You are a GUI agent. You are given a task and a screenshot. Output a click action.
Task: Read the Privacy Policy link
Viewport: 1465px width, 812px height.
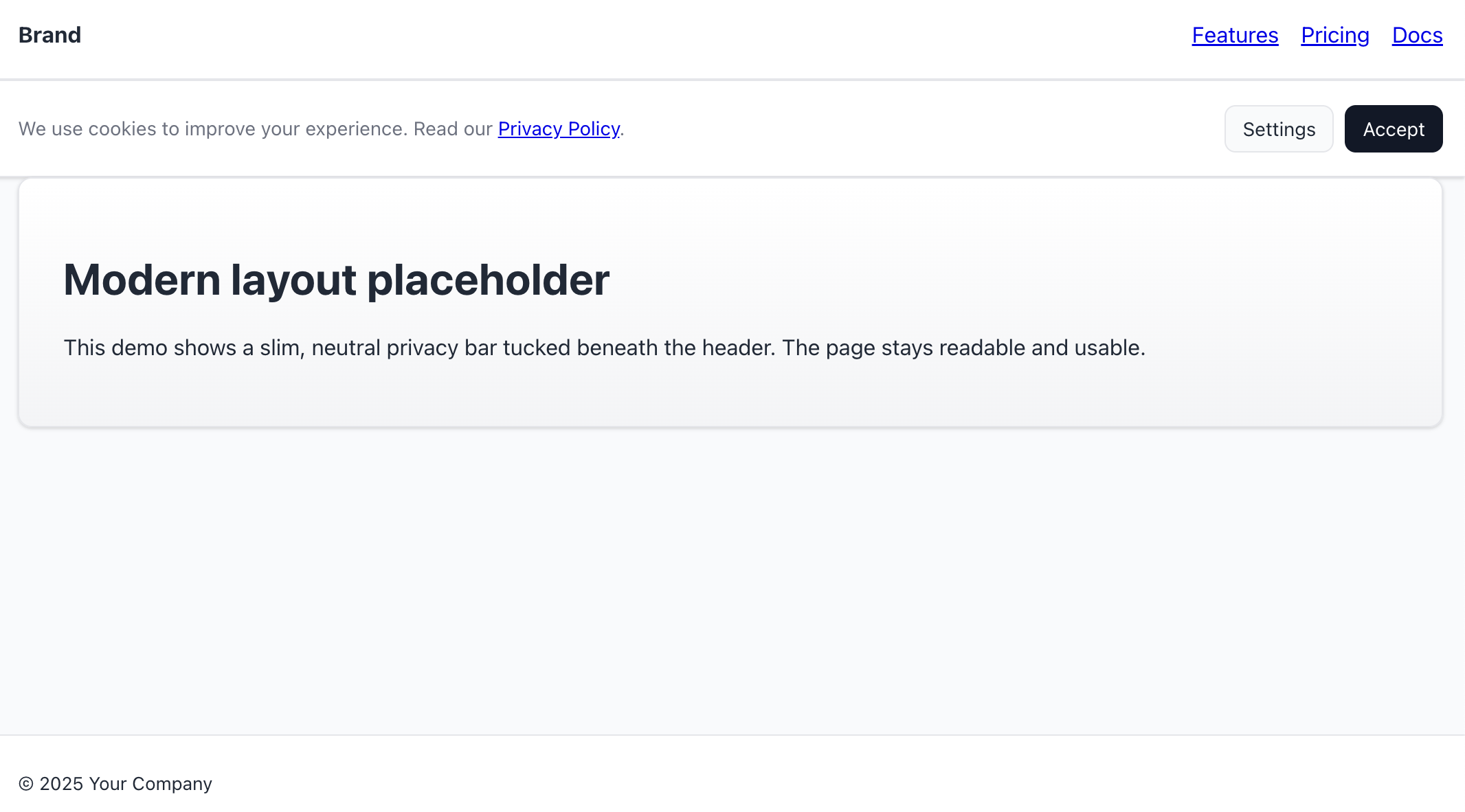pyautogui.click(x=559, y=129)
